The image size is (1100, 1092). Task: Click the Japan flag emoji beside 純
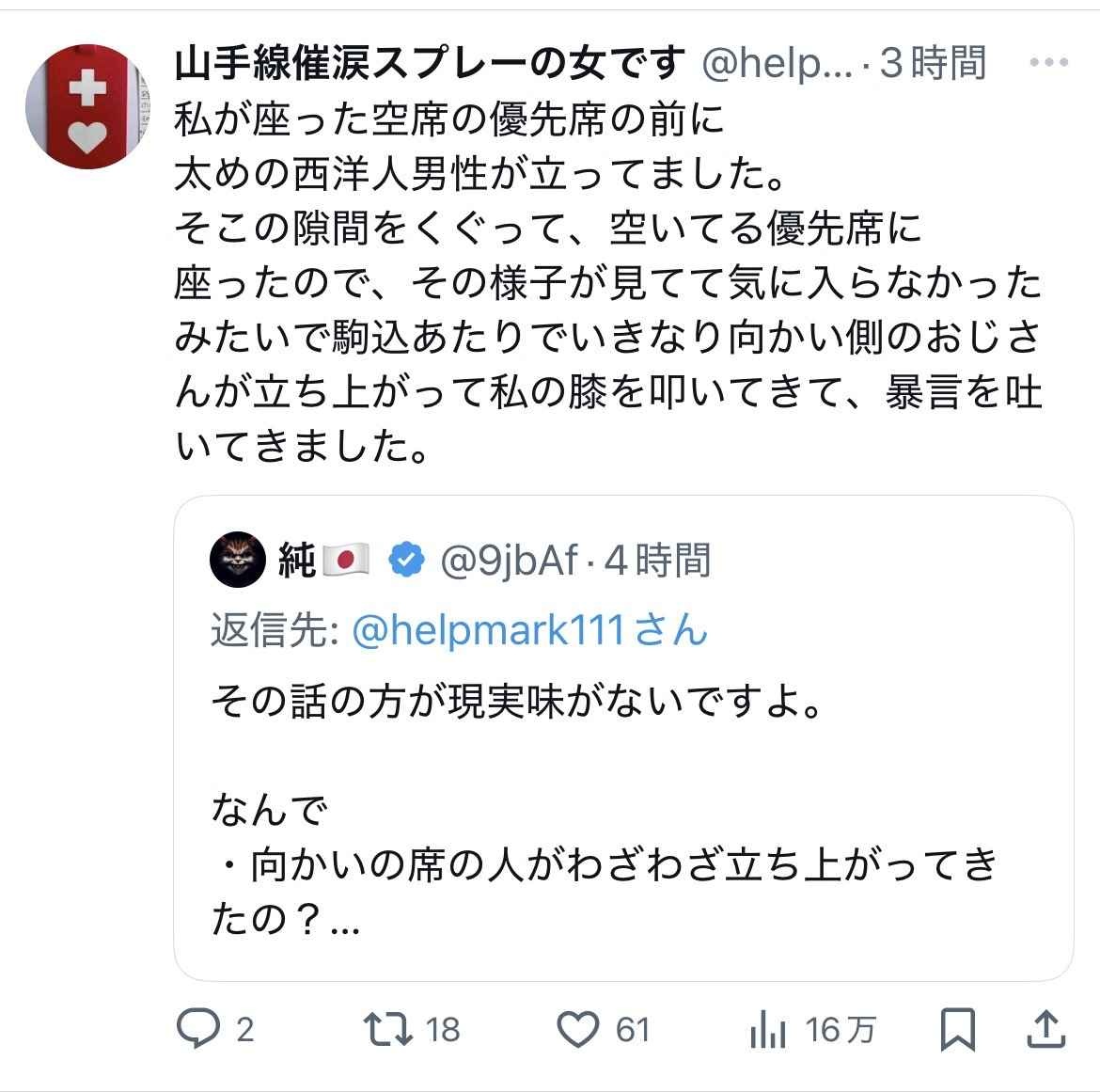pos(347,561)
